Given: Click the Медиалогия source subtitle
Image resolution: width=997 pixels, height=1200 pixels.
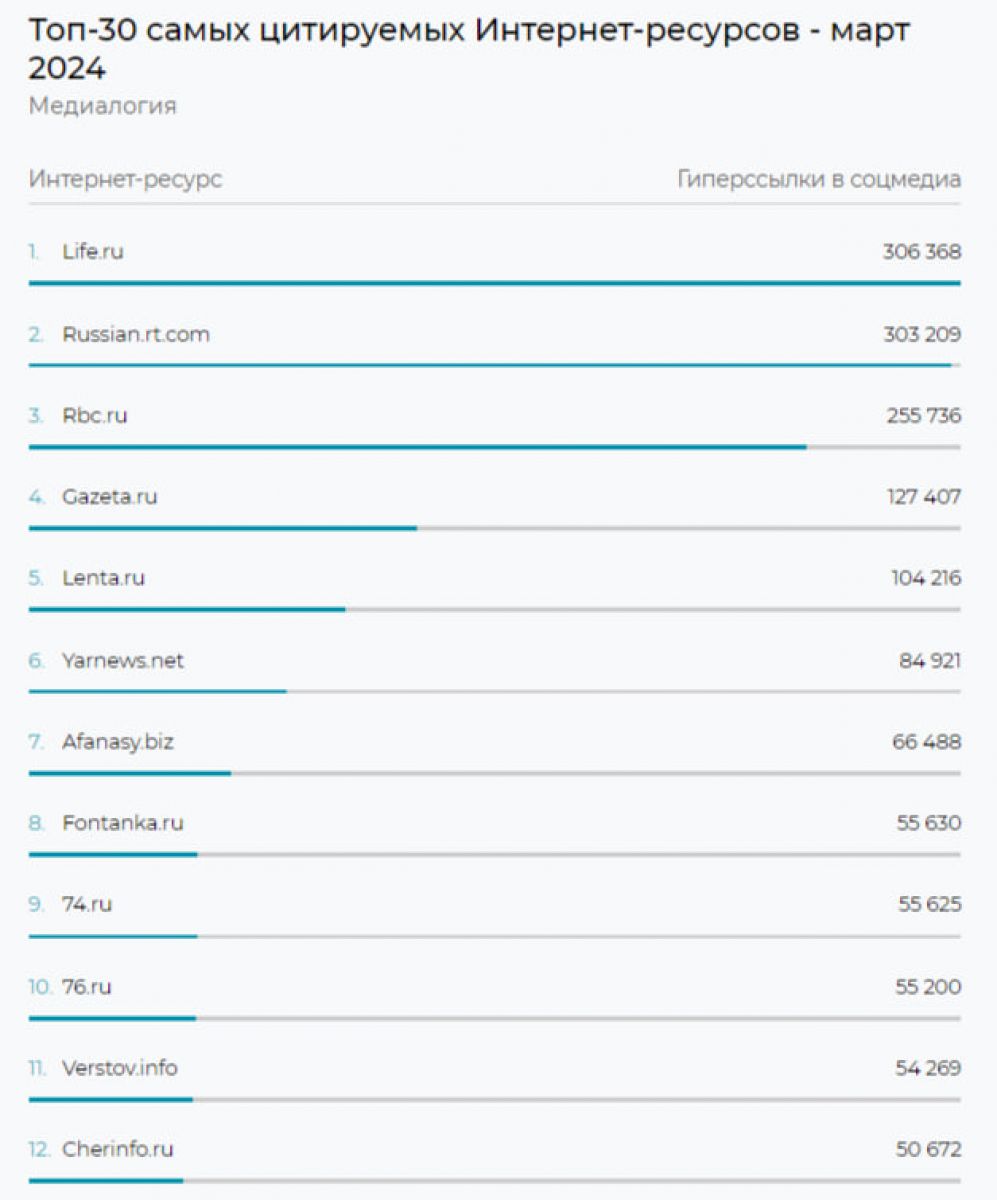Looking at the screenshot, I should click(102, 106).
